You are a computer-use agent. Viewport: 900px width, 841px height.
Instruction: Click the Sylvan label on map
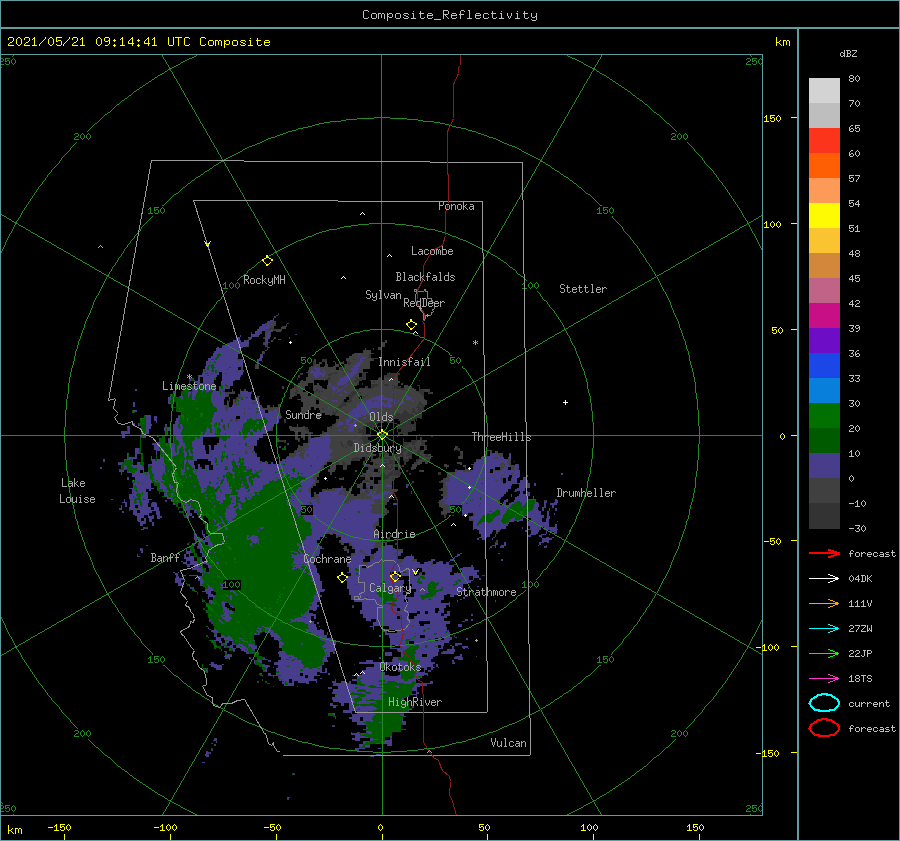tap(383, 295)
